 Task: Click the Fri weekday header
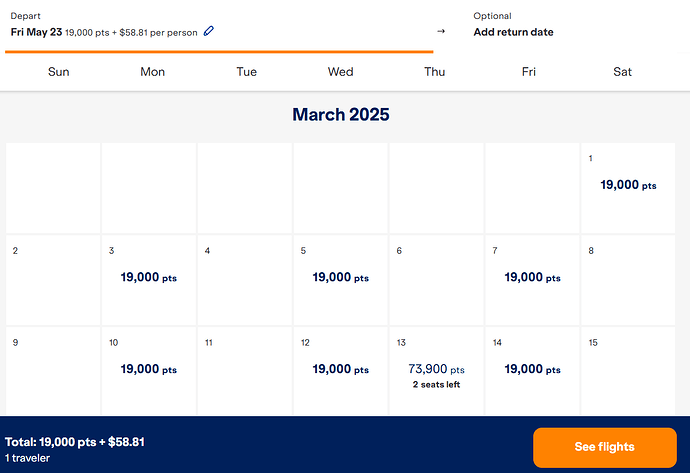(529, 72)
